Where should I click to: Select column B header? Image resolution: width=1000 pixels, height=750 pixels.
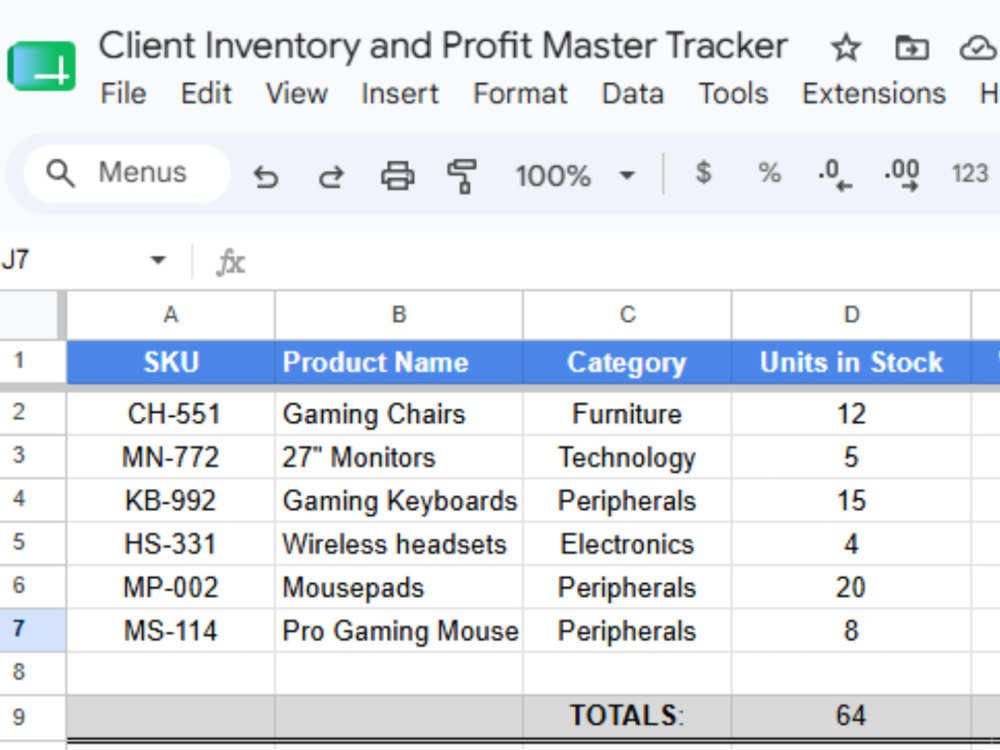click(x=399, y=314)
